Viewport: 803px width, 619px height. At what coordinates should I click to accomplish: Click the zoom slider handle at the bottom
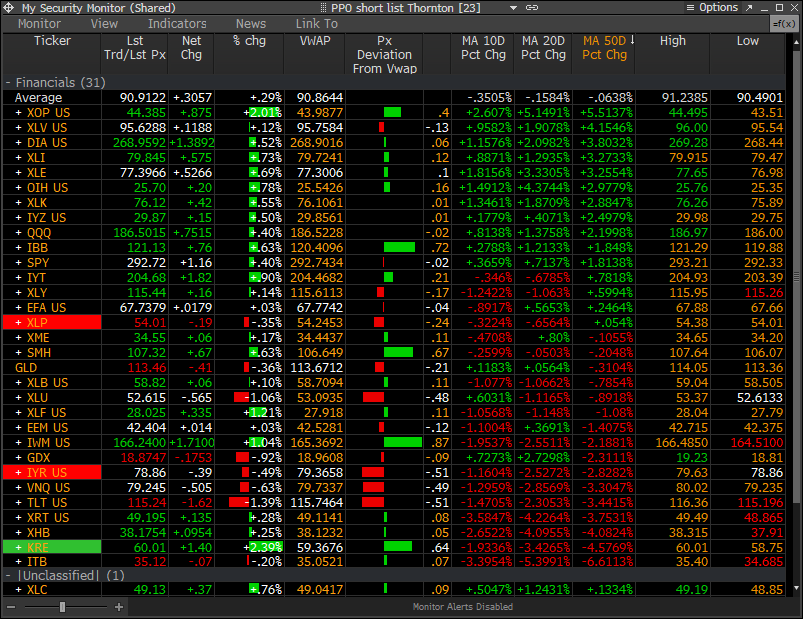pos(62,607)
